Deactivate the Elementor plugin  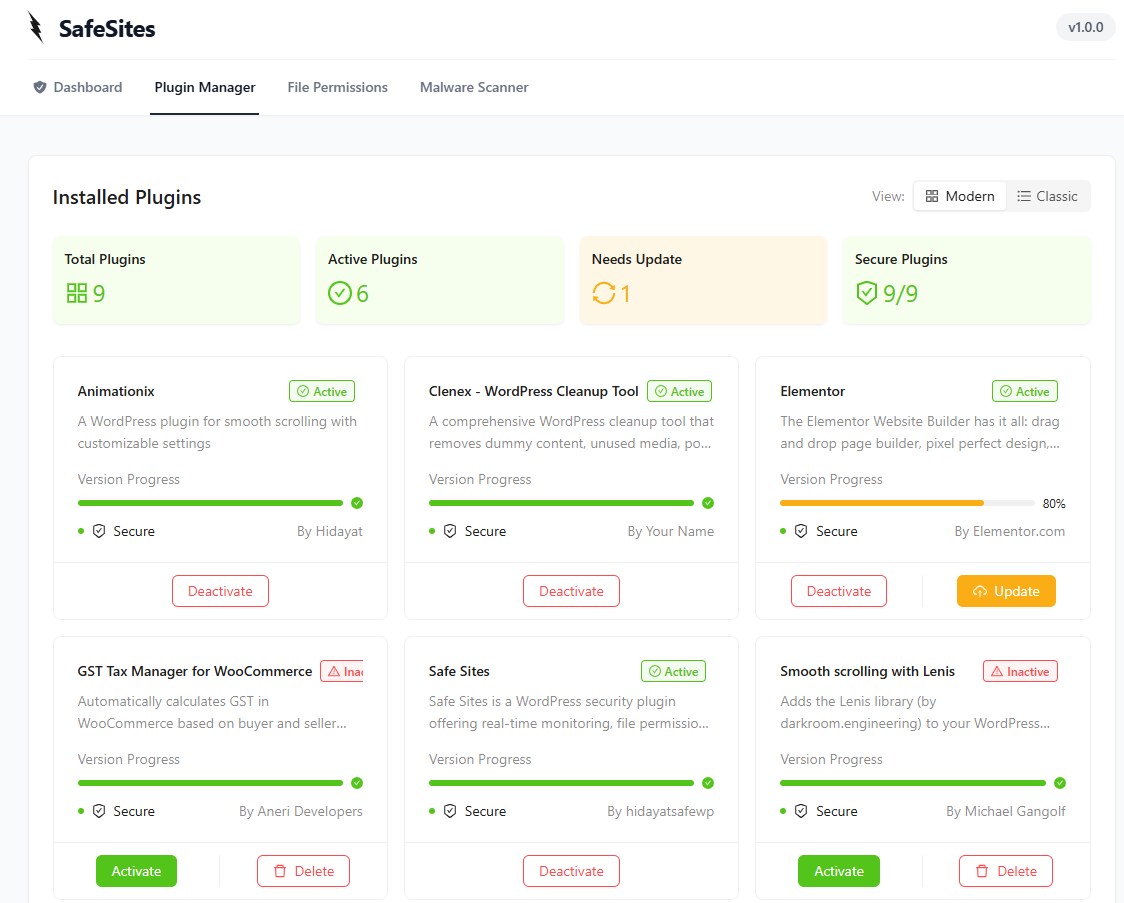point(839,591)
